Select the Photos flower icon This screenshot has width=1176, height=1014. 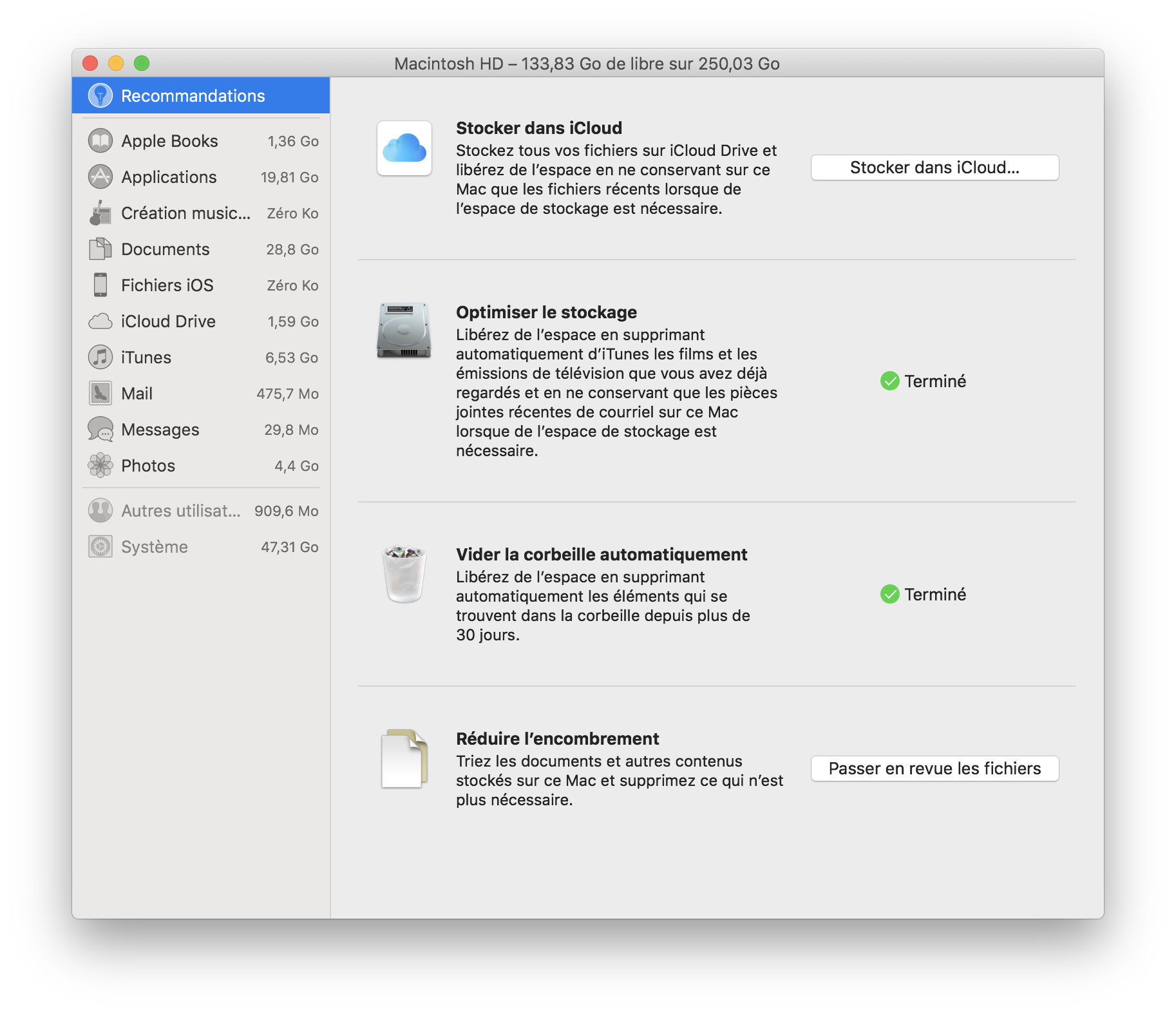[x=100, y=466]
